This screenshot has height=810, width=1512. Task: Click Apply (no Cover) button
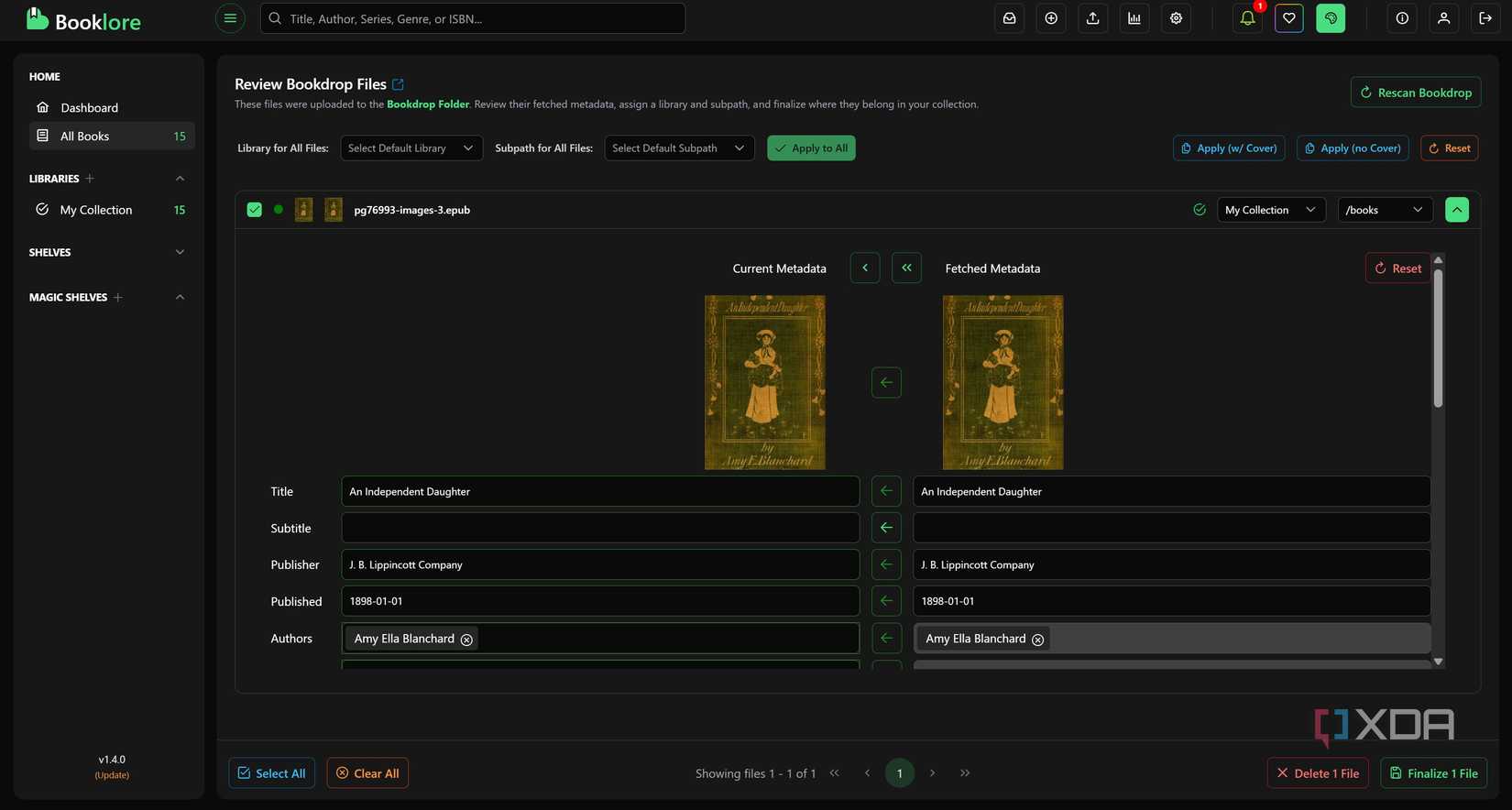(1353, 148)
